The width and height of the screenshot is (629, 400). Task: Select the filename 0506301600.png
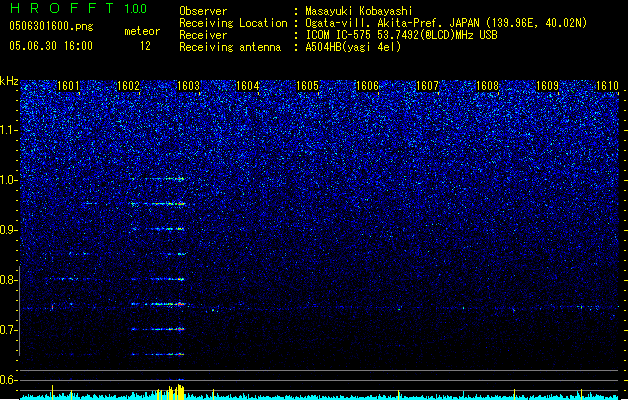(x=51, y=26)
